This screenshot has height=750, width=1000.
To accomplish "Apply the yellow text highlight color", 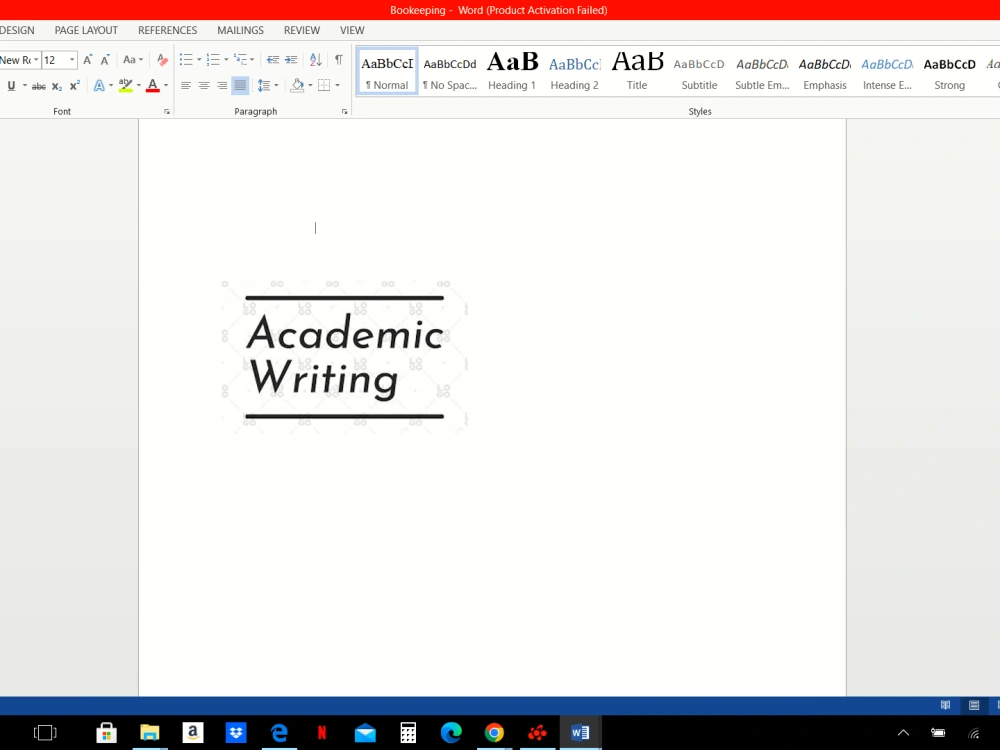I will 126,85.
